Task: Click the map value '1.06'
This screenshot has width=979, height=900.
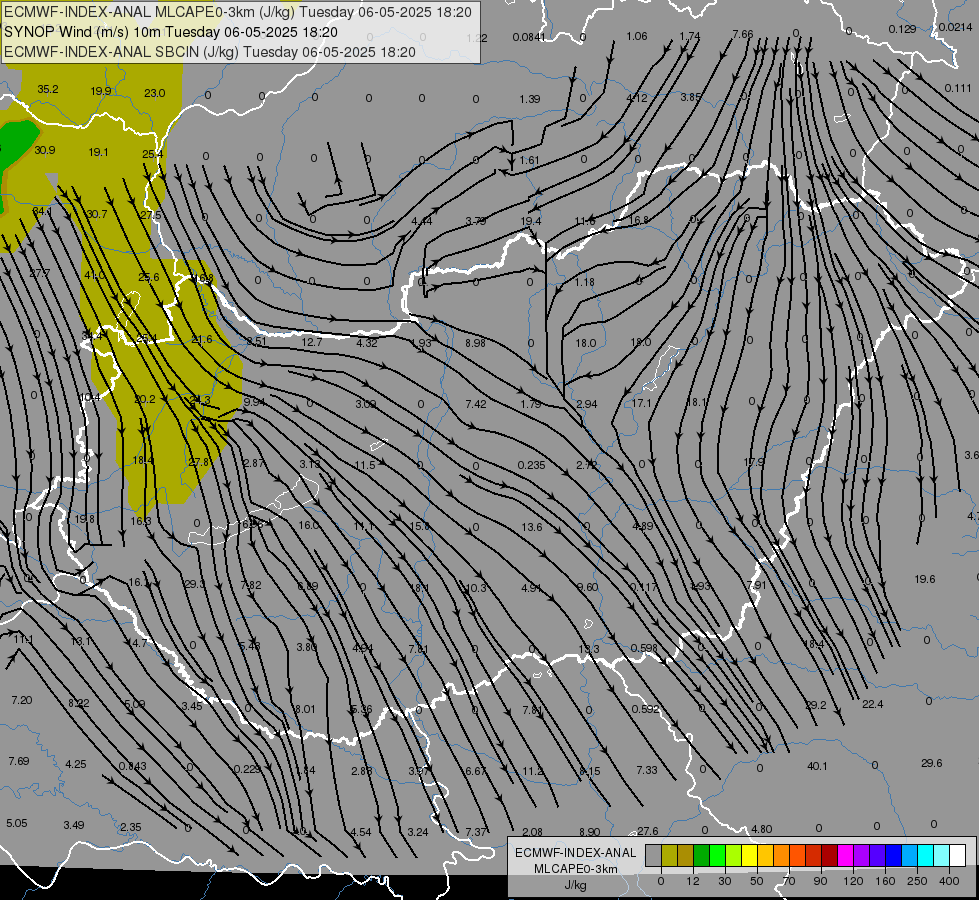Action: tap(636, 36)
